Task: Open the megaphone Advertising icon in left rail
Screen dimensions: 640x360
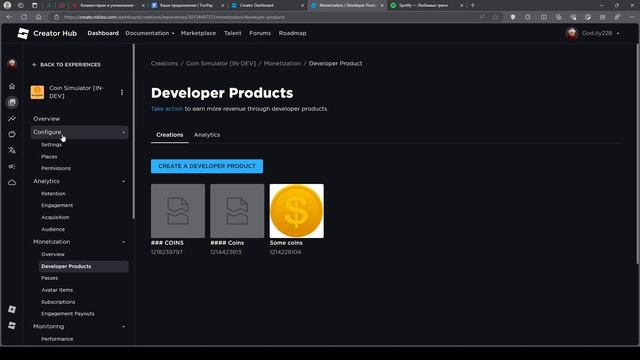Action: pos(12,167)
